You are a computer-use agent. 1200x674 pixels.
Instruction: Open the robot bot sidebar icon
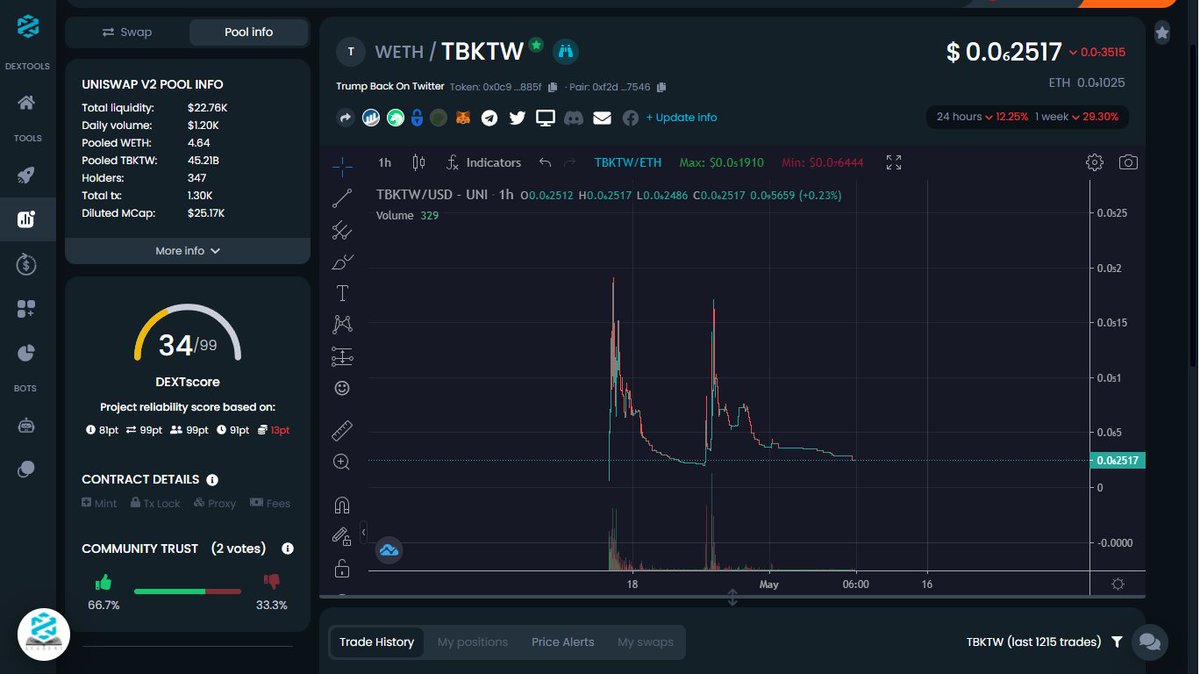(27, 425)
